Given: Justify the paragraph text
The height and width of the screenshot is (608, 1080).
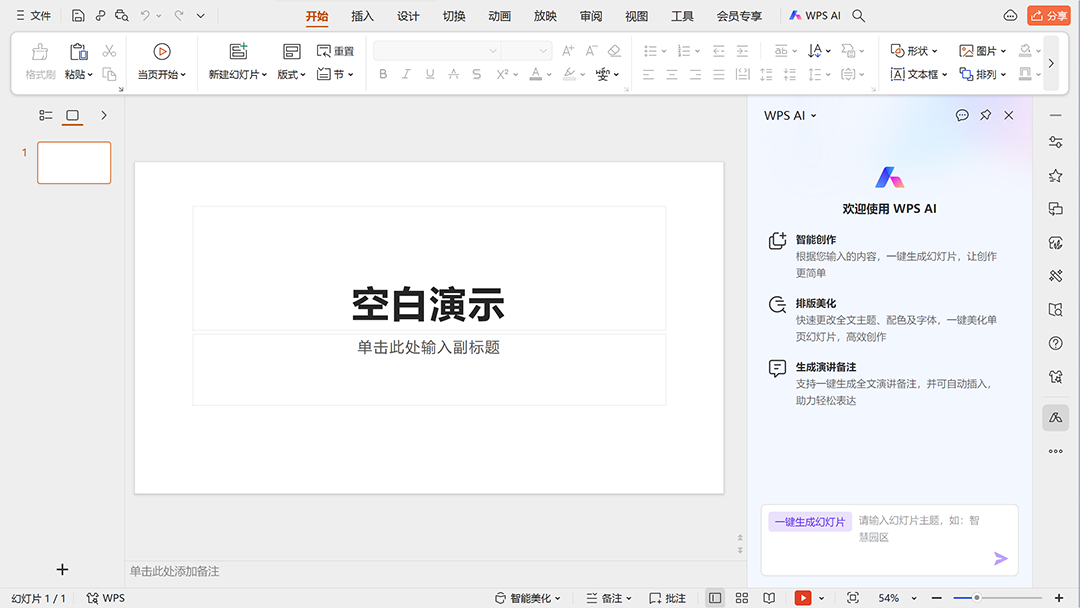Looking at the screenshot, I should 718,74.
